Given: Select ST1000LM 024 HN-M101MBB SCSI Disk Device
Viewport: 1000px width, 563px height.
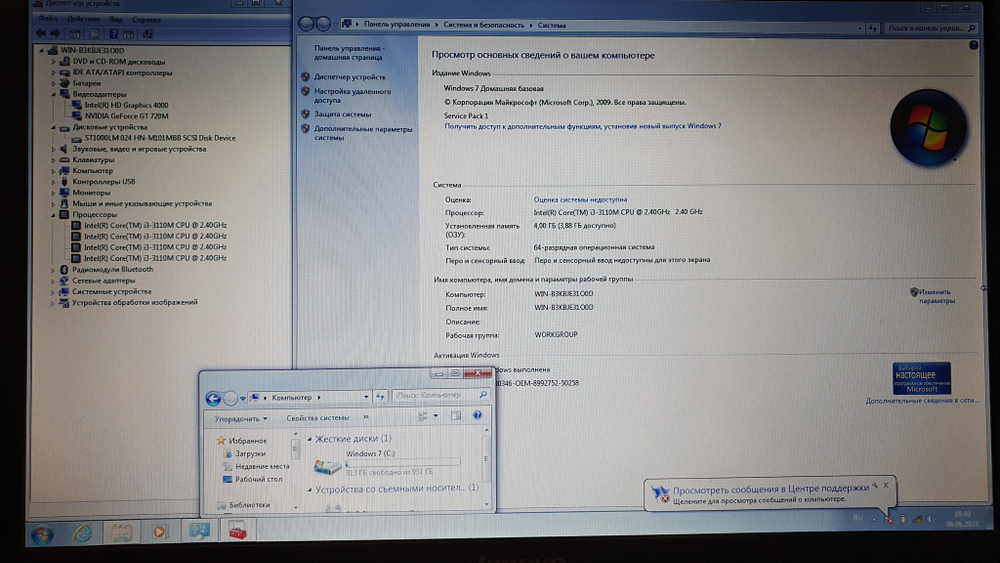Looking at the screenshot, I should 160,138.
